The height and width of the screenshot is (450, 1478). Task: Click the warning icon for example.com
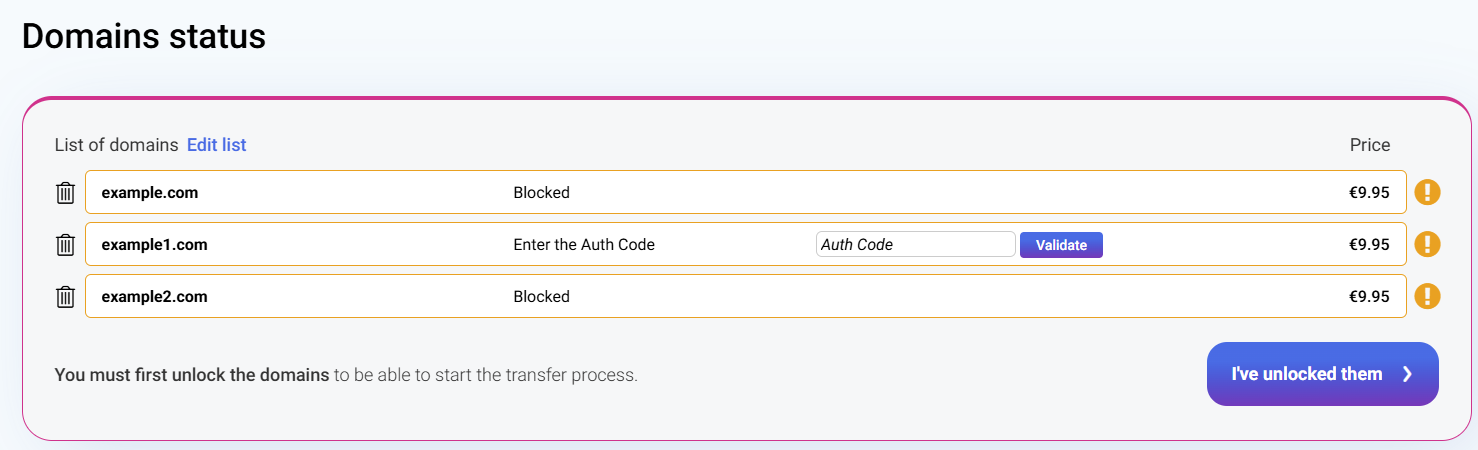click(x=1427, y=192)
